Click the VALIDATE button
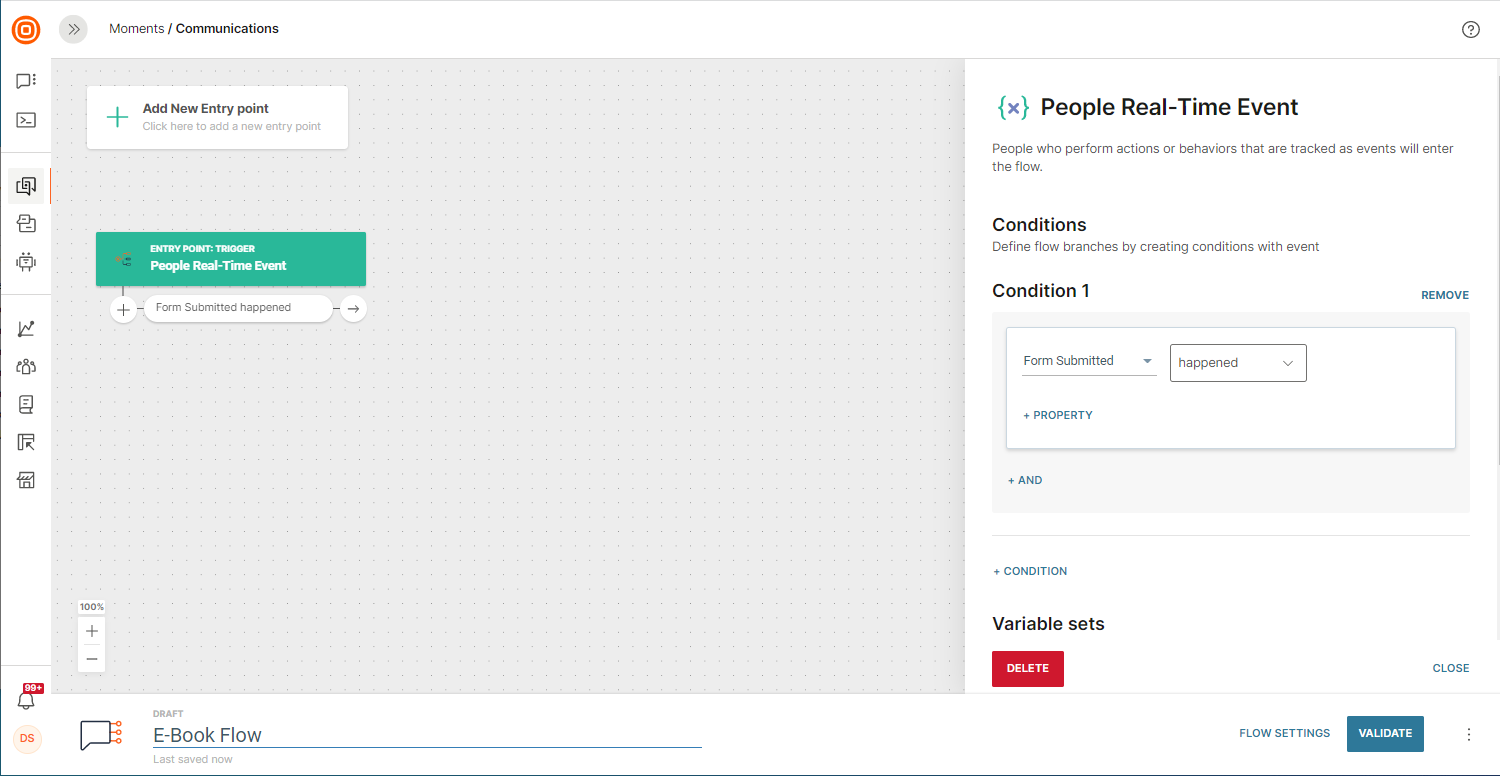 point(1385,733)
